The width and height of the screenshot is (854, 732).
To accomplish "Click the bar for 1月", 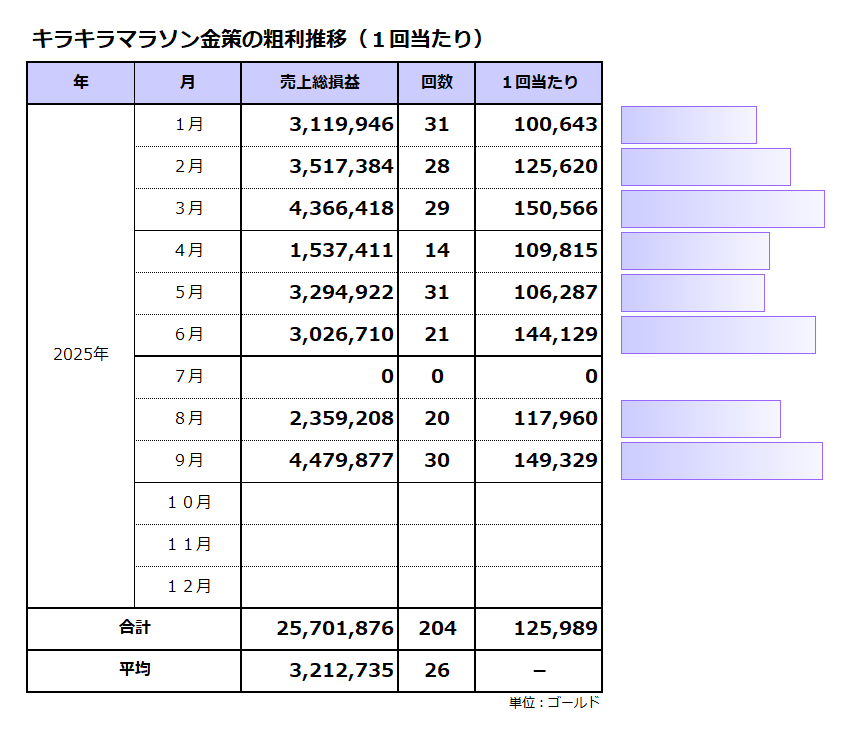I will [688, 125].
